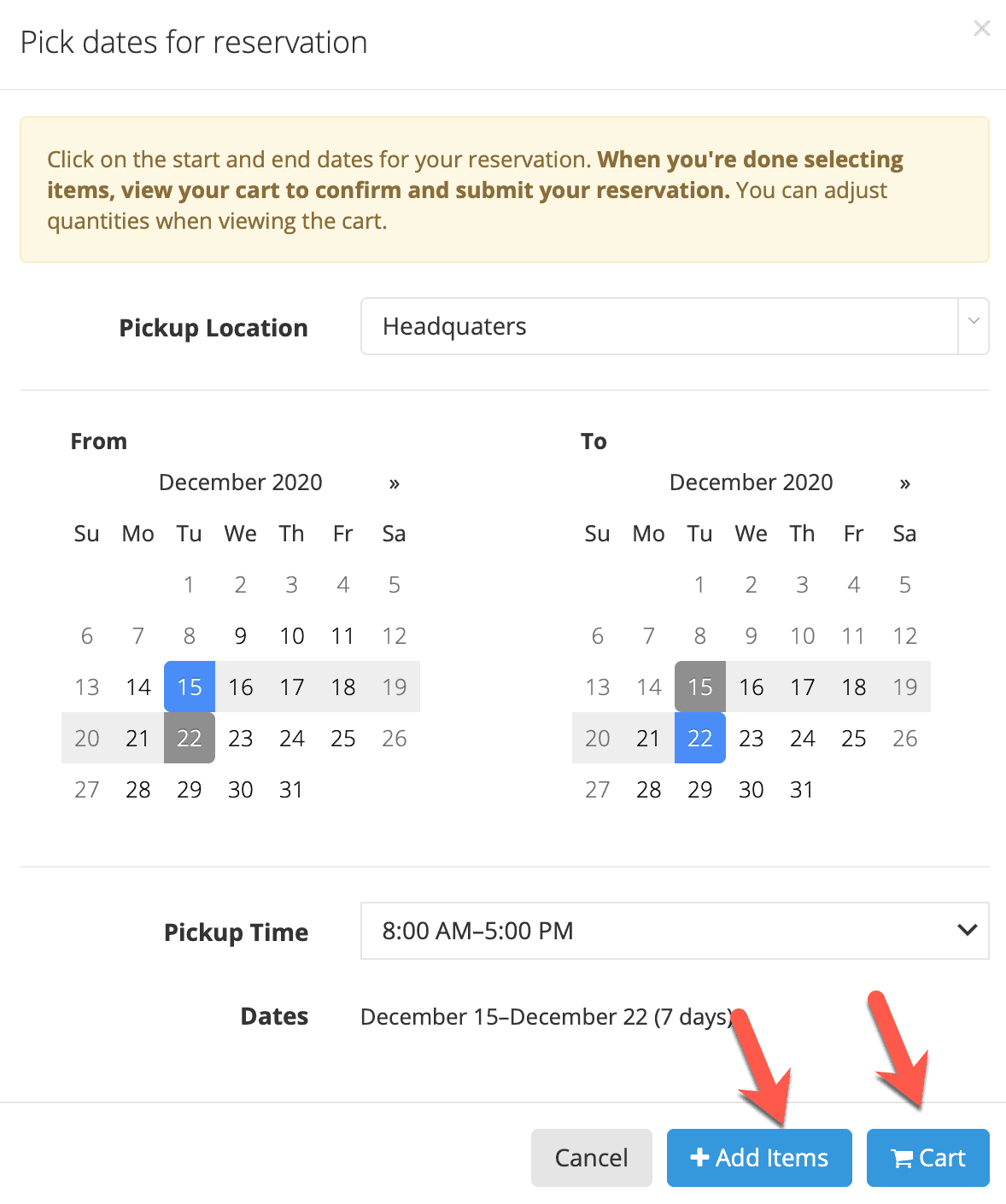Image resolution: width=1006 pixels, height=1204 pixels.
Task: Select December 22 in To calendar
Action: pyautogui.click(x=700, y=738)
